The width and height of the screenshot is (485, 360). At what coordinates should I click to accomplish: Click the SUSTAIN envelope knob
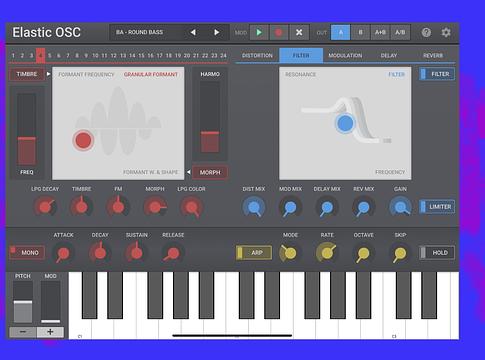(137, 253)
